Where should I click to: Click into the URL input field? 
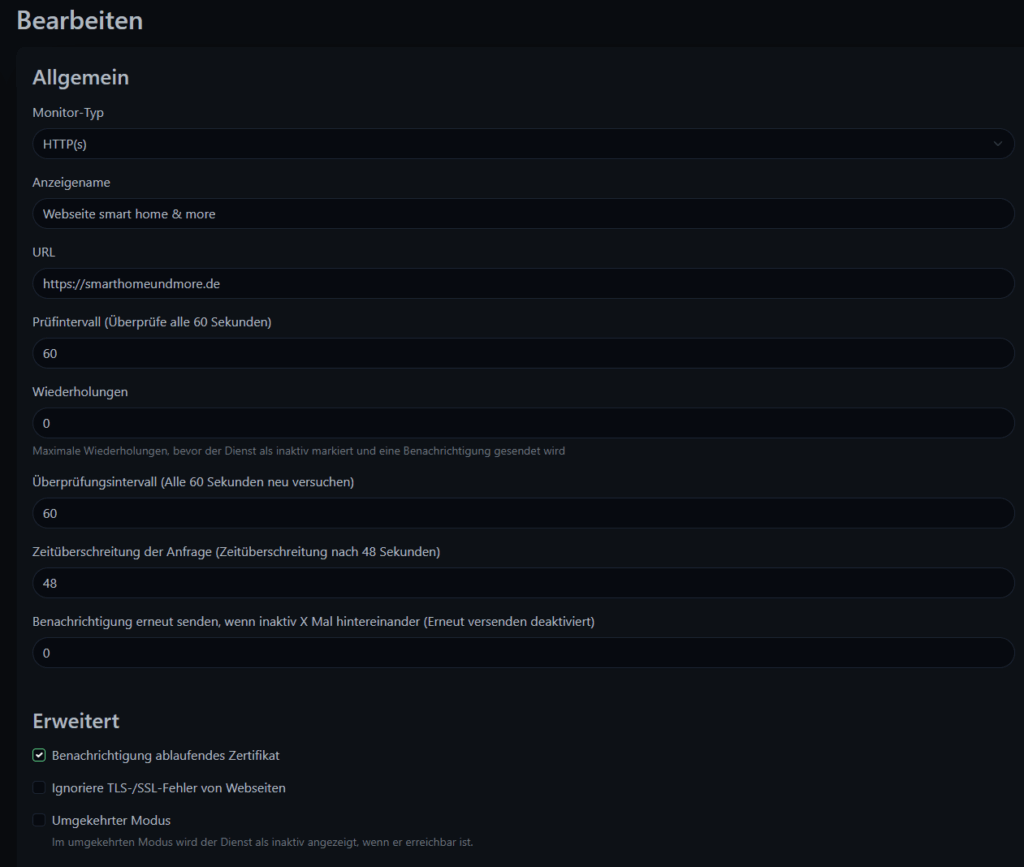point(523,283)
